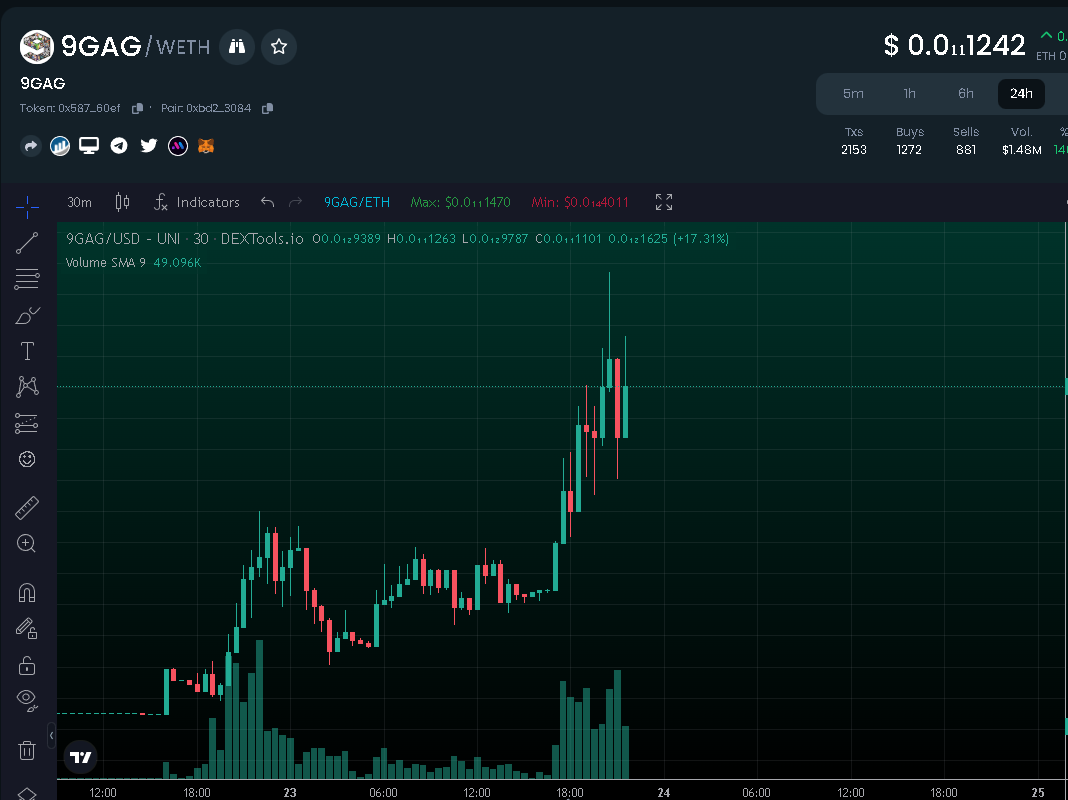The image size is (1068, 800).
Task: Click the Max: $0.0₁₁1470 price label
Action: tap(460, 202)
